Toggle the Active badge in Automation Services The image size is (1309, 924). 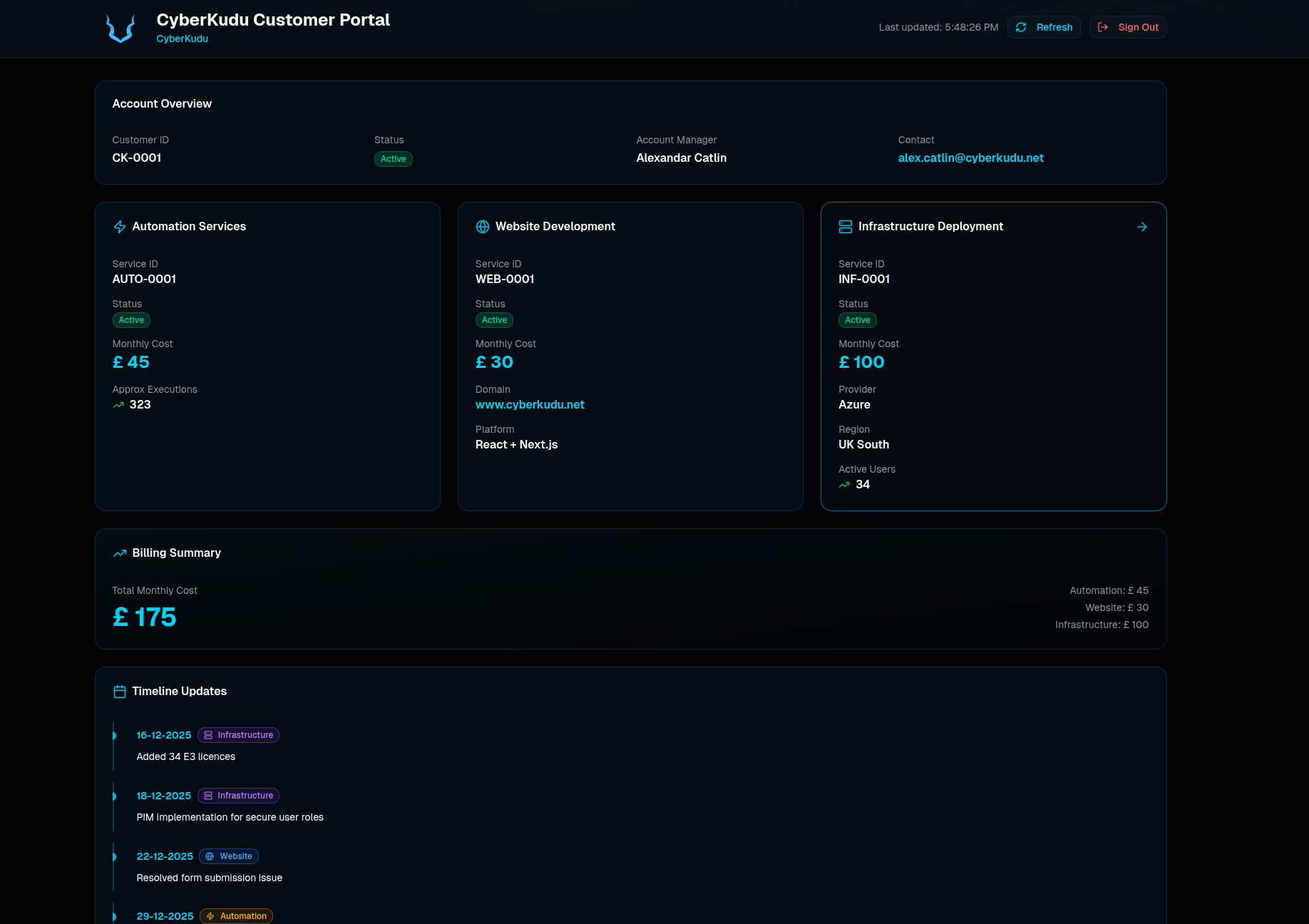(131, 320)
